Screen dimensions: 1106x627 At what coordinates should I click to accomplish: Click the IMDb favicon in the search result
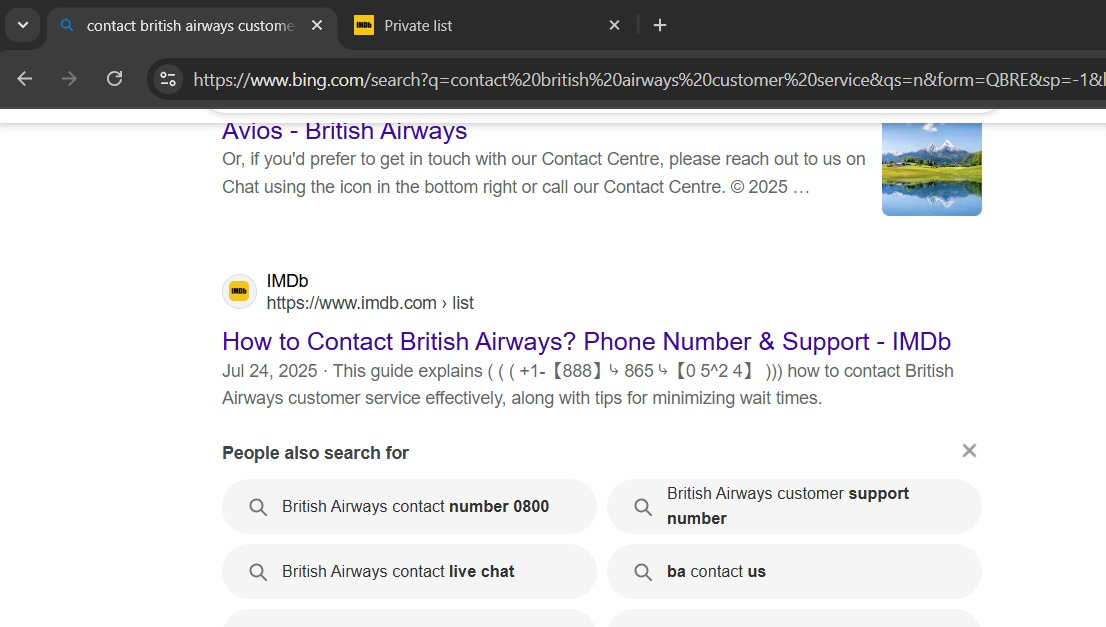(239, 291)
